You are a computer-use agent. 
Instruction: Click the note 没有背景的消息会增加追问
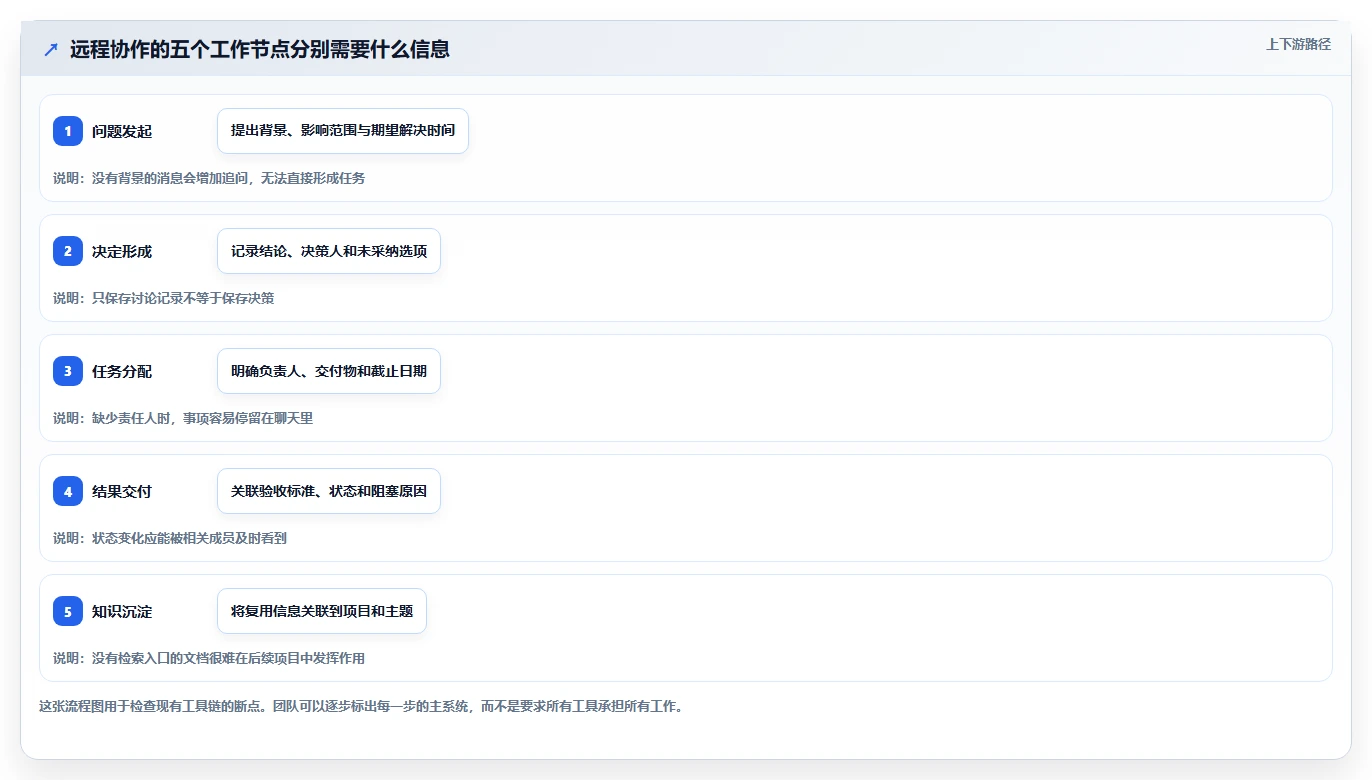point(169,178)
